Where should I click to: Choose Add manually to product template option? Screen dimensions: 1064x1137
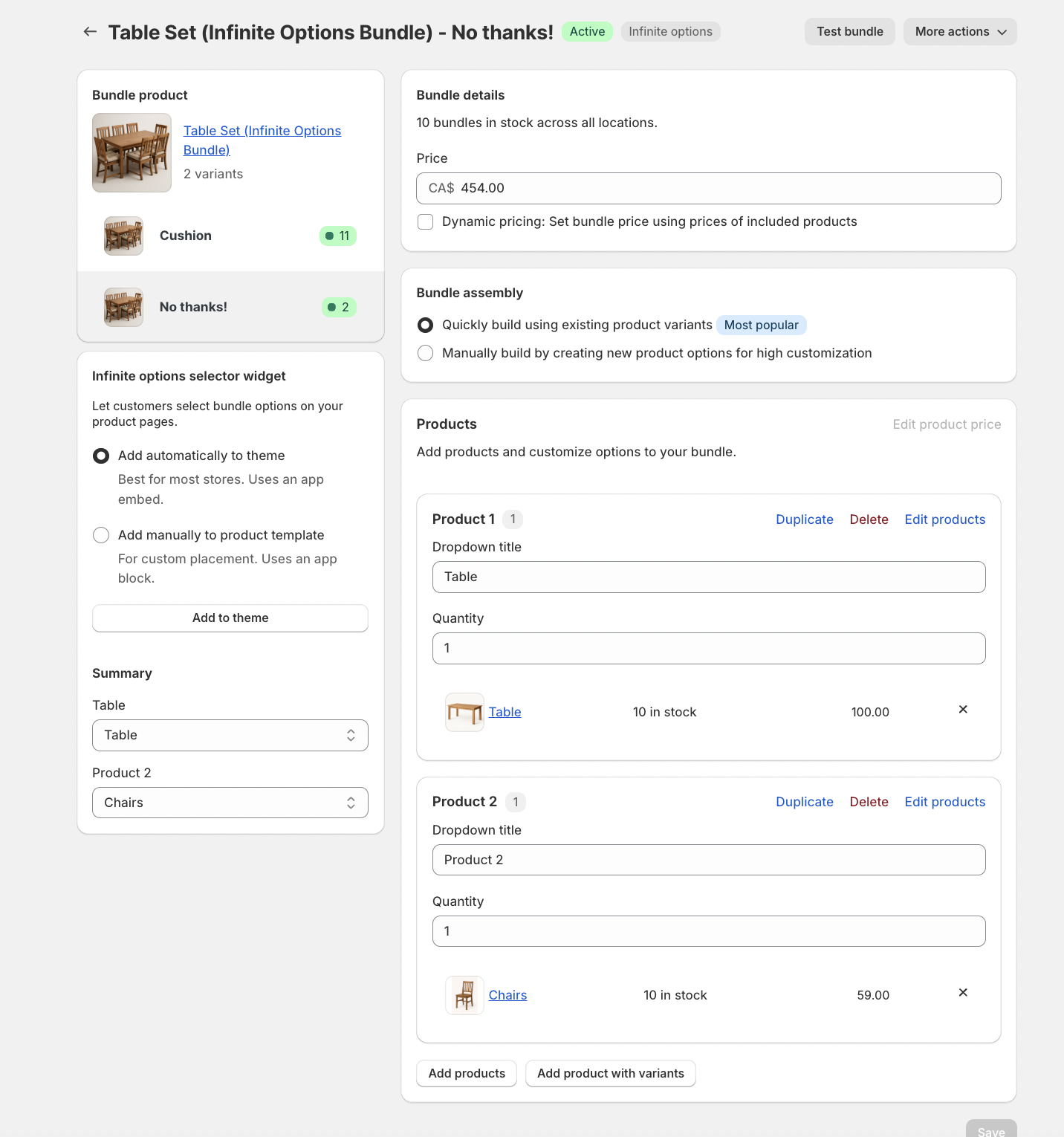[101, 535]
